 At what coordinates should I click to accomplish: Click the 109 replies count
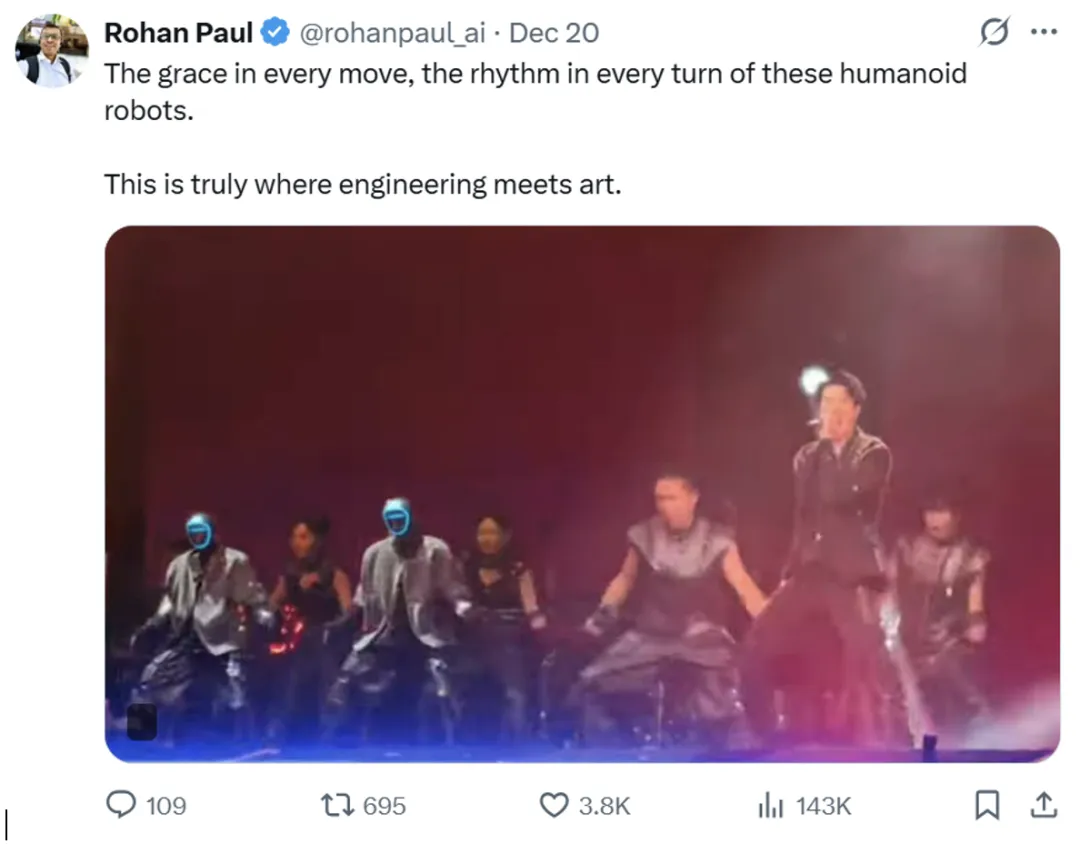click(167, 806)
